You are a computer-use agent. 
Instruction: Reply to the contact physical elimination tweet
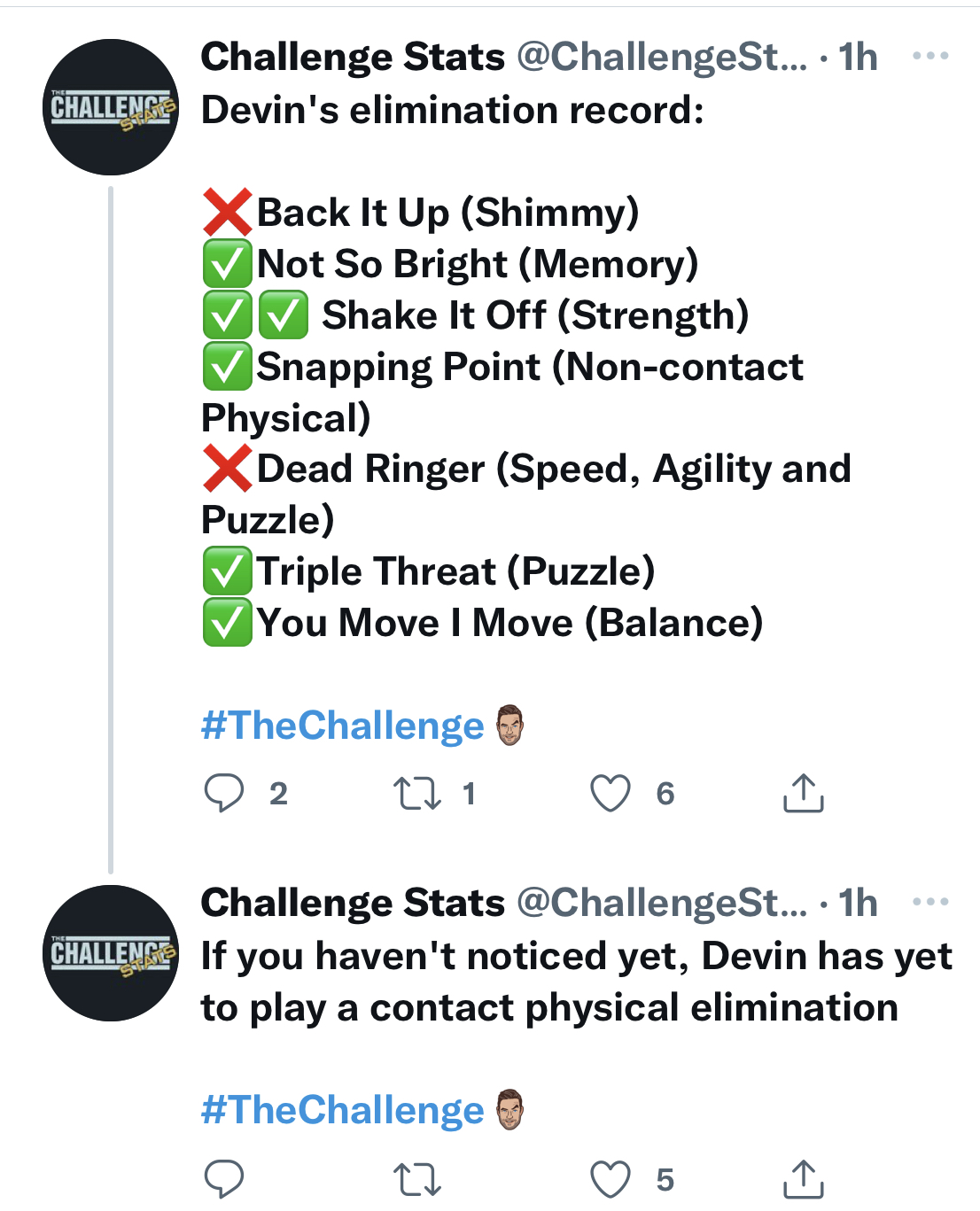tap(223, 1179)
